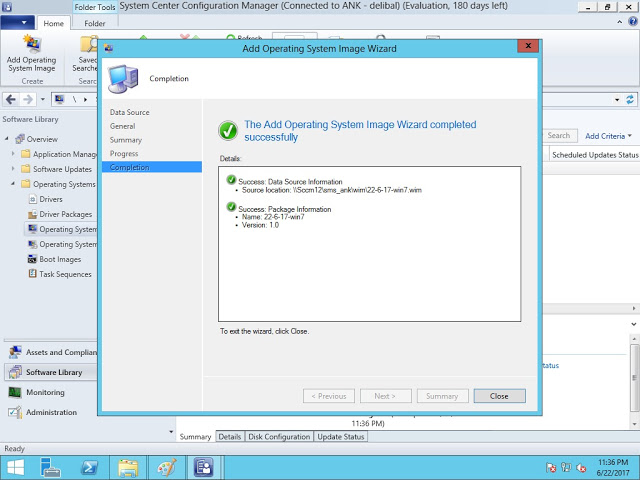Open the Drivers node in Software Library

pos(50,199)
